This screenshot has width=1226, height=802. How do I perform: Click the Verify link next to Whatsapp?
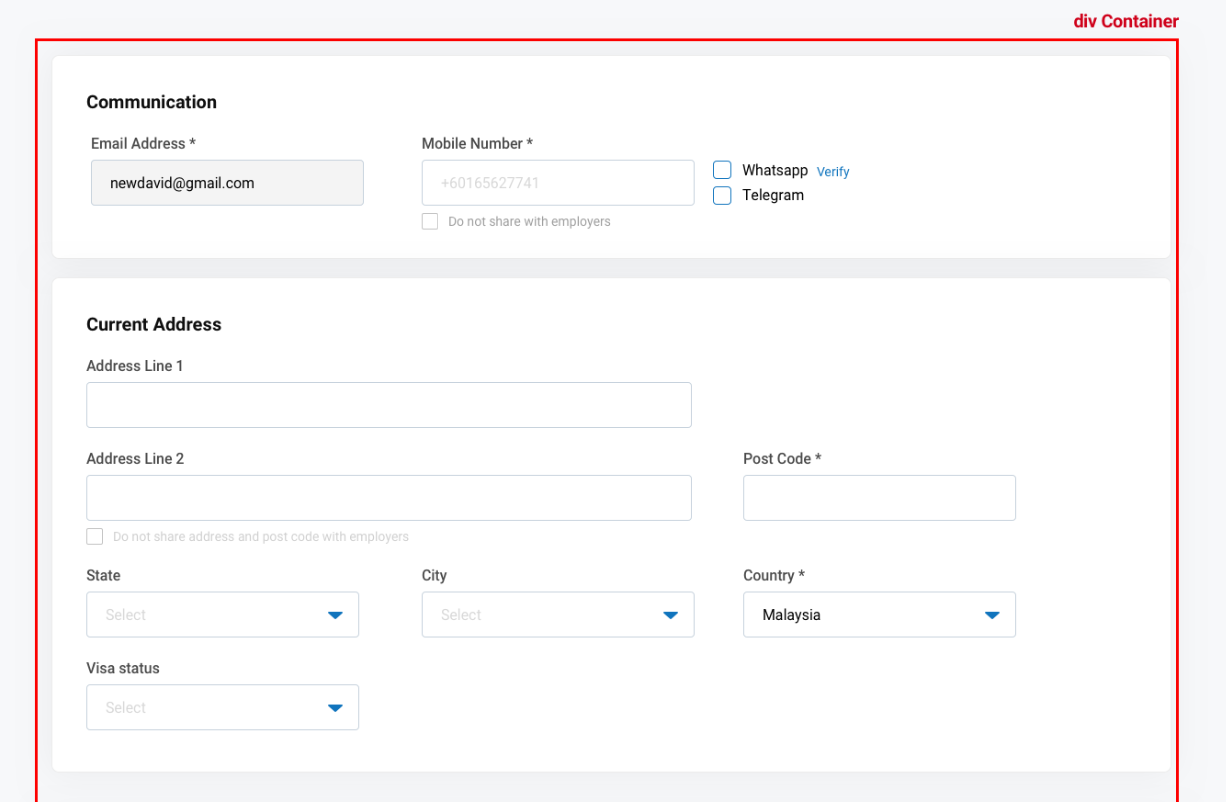833,172
